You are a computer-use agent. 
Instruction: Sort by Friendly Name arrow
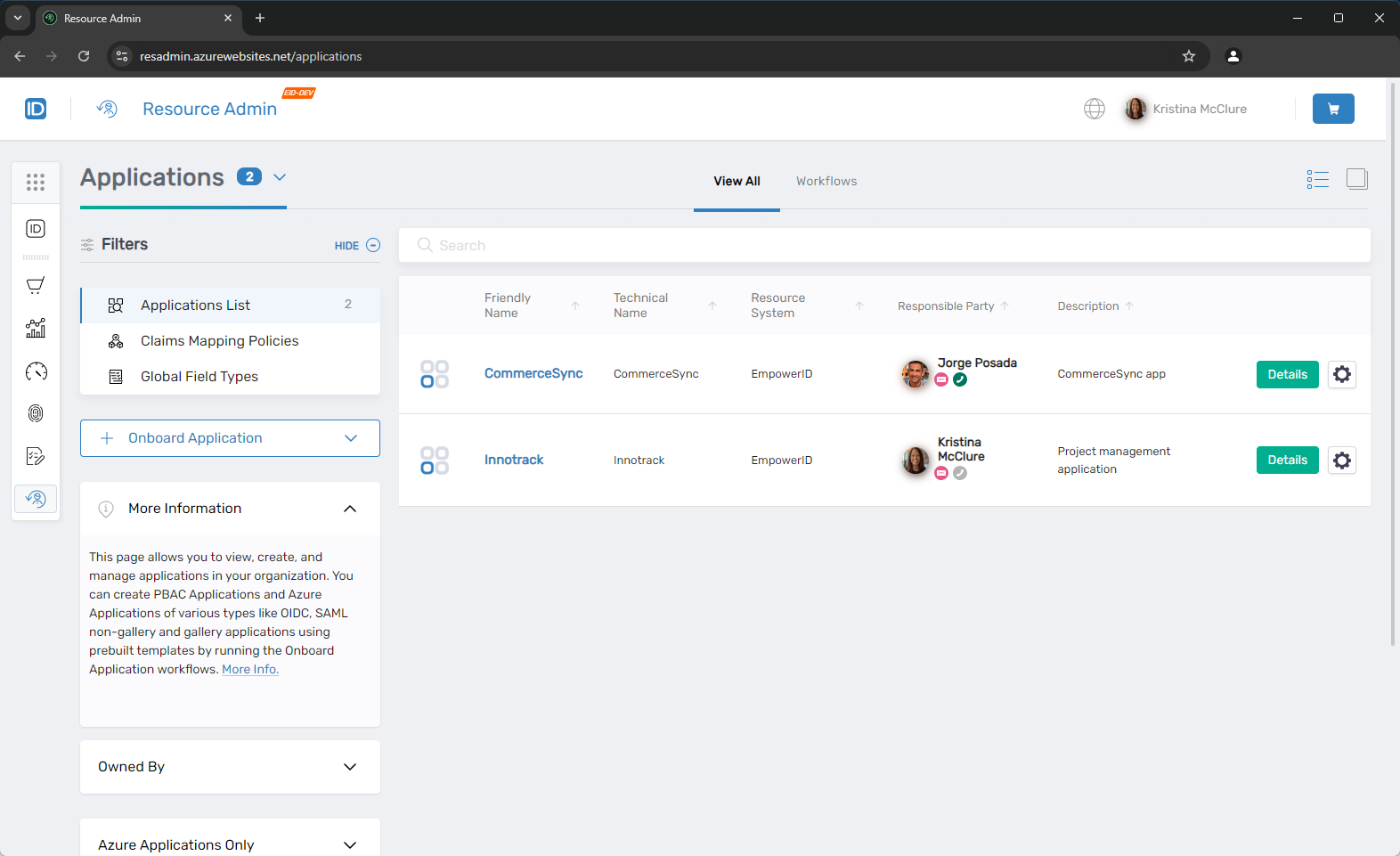[x=575, y=306]
